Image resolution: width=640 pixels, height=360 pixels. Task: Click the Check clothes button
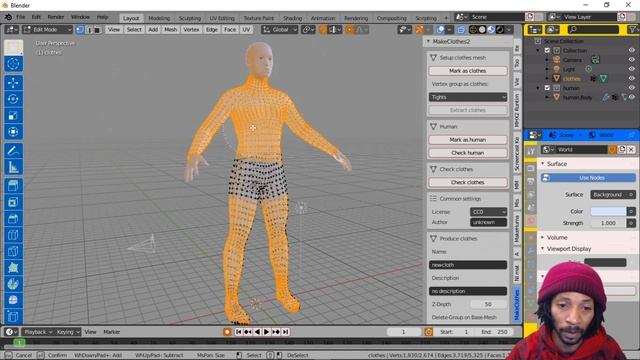(468, 182)
